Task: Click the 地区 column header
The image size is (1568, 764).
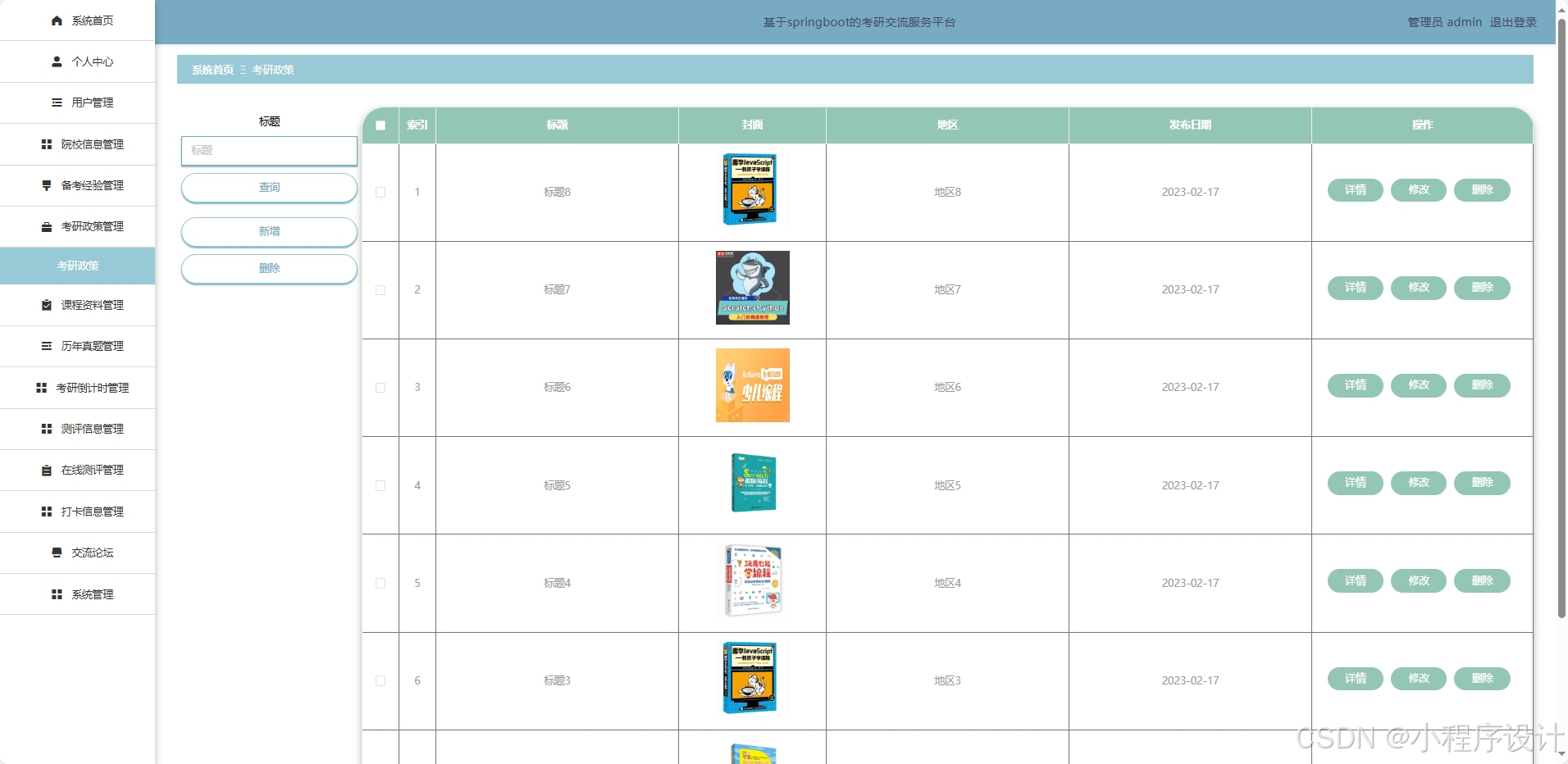Action: [x=947, y=125]
